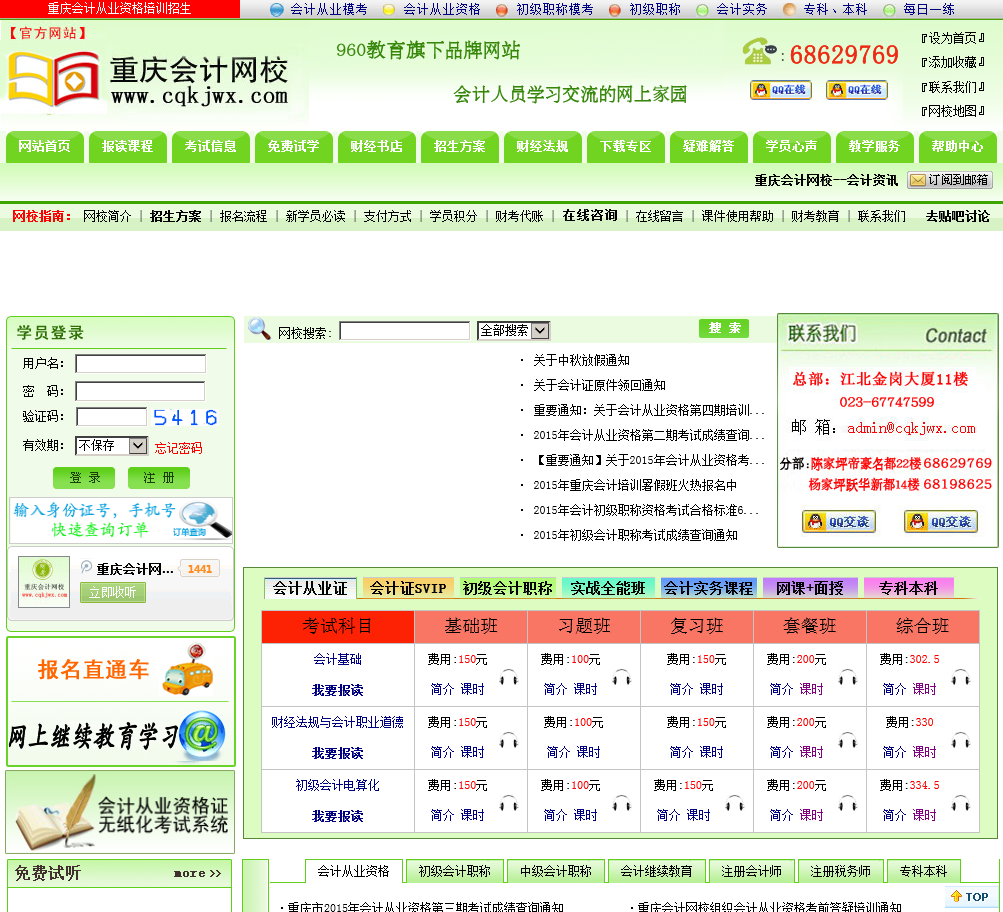1003x912 pixels.
Task: Select the 中级会计职称 news tab
Action: pyautogui.click(x=555, y=871)
